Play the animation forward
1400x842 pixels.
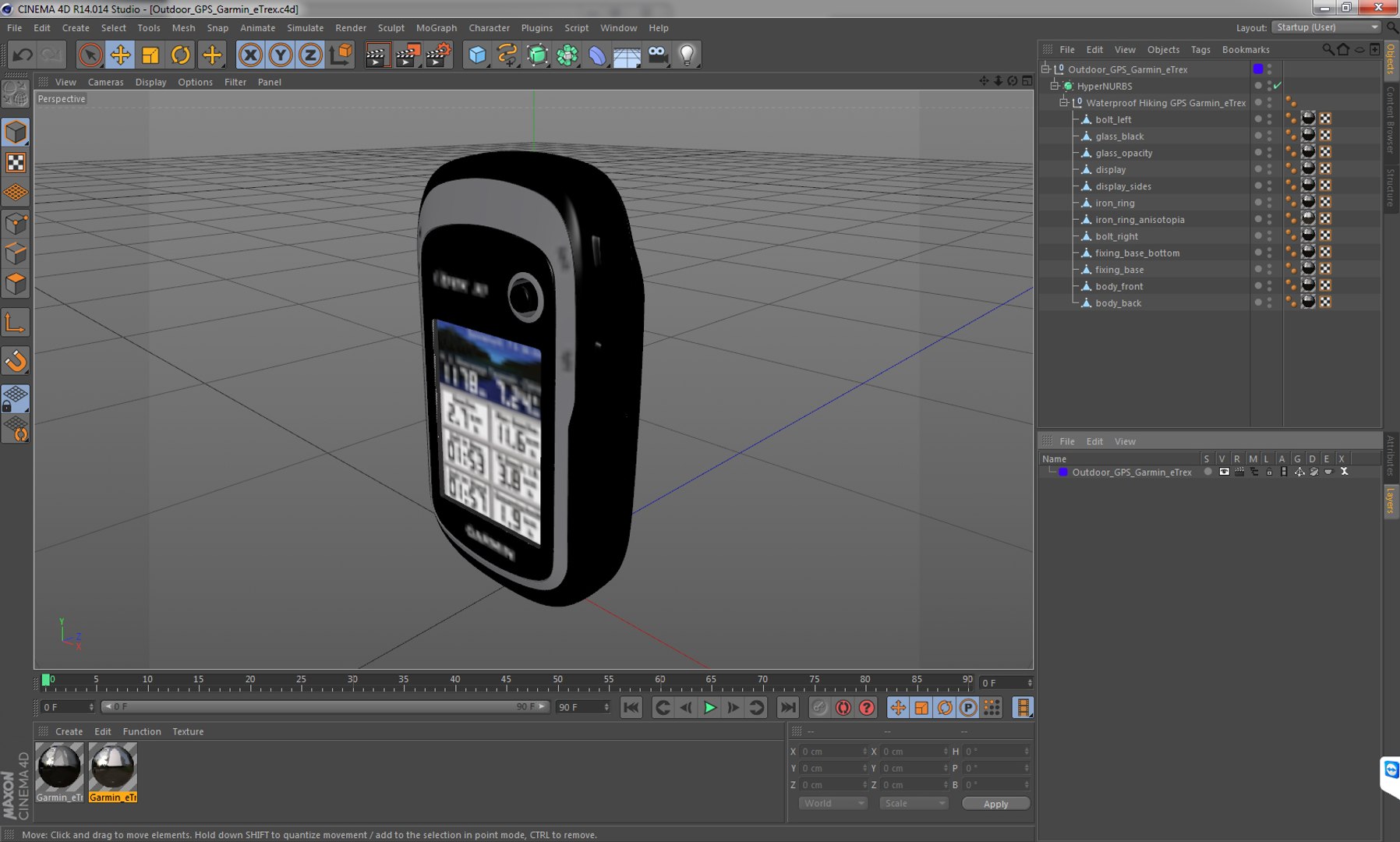tap(709, 707)
